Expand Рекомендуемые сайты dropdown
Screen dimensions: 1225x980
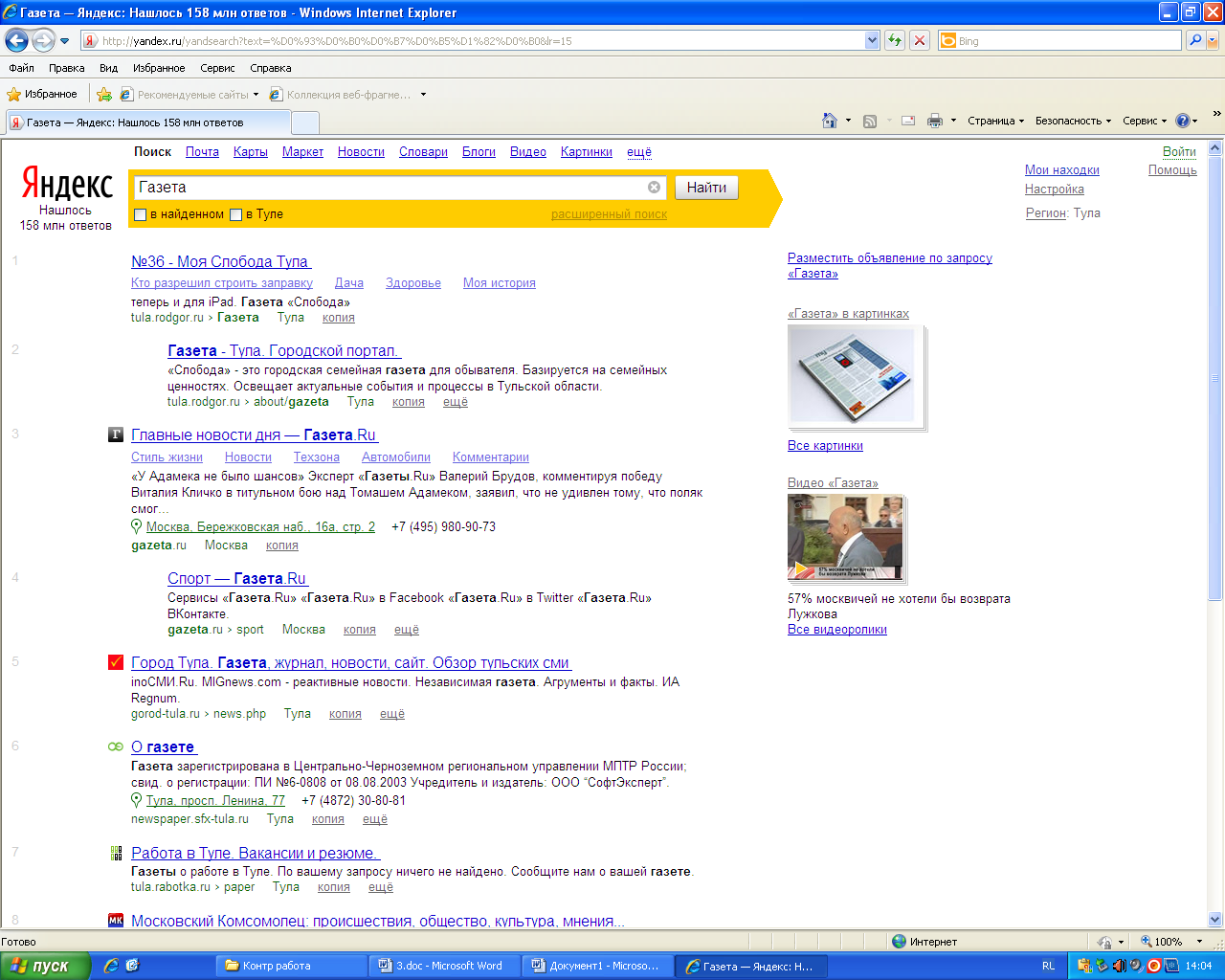pos(256,95)
